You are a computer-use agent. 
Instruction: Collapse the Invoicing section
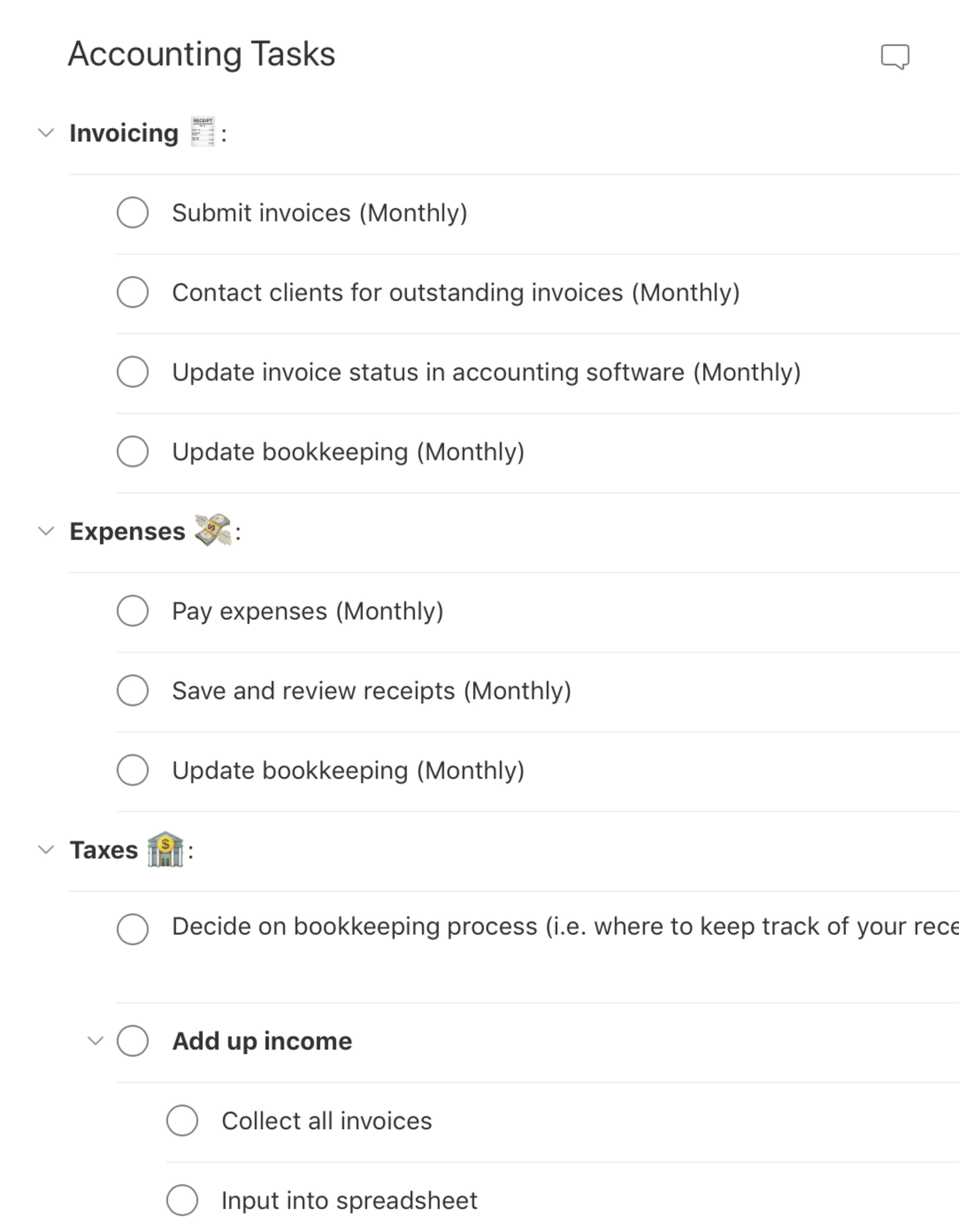[x=46, y=133]
